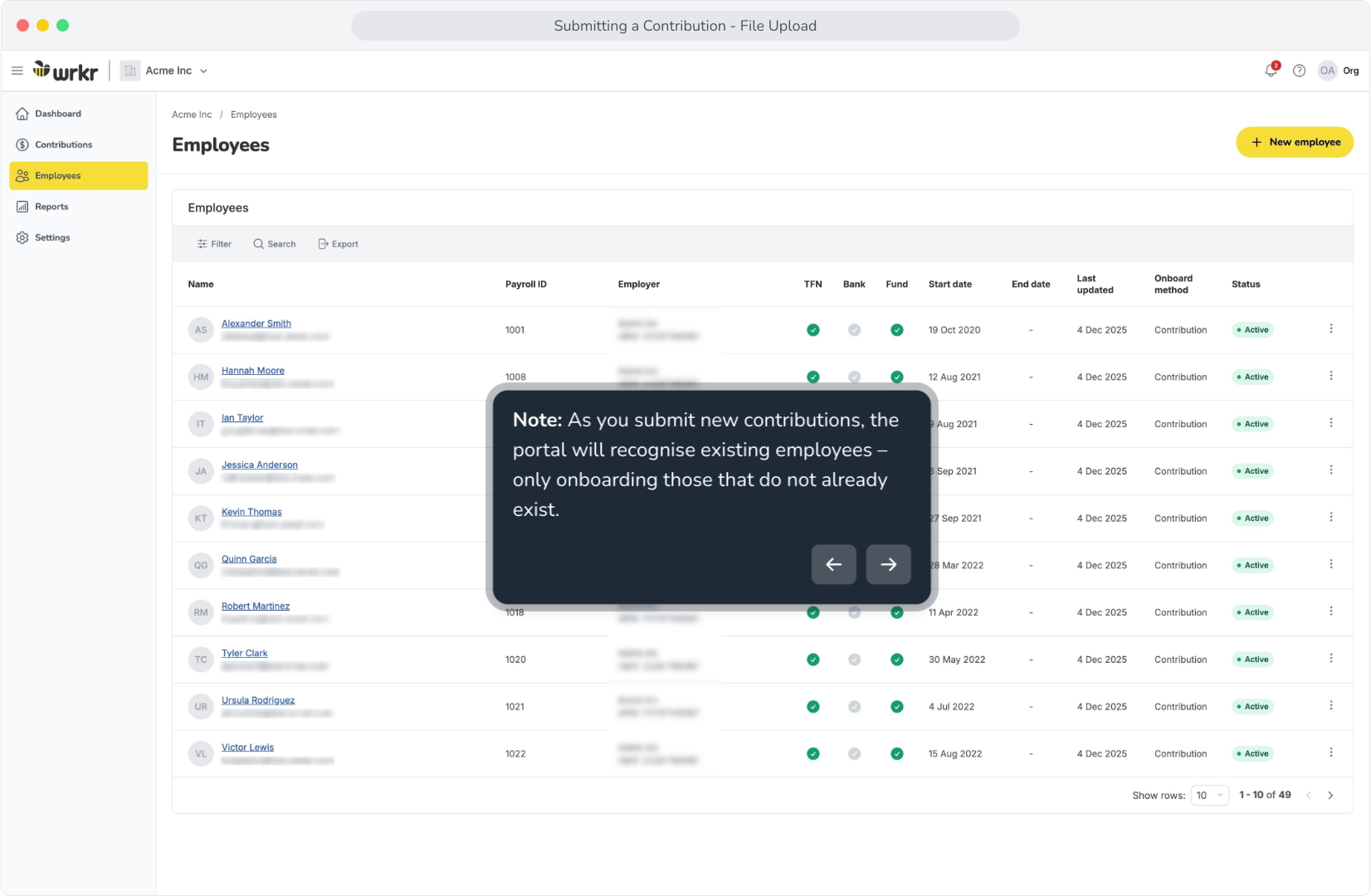Open Tyler Clark employee link
The height and width of the screenshot is (896, 1371).
coord(244,653)
